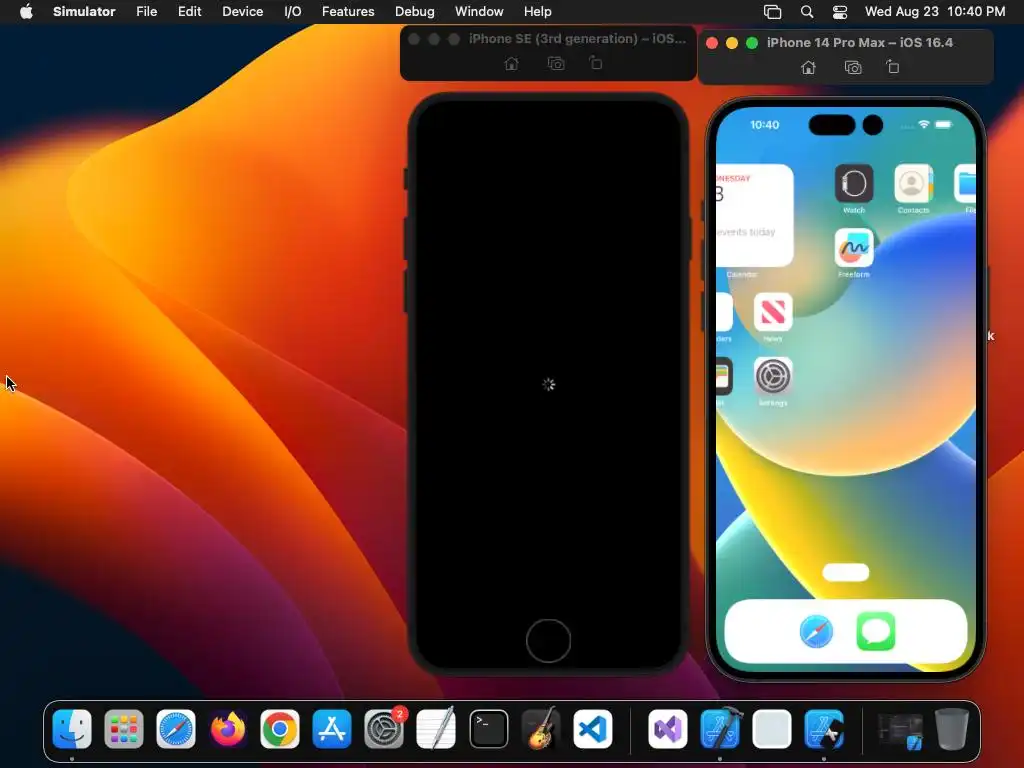Open iOS Settings app on the simulator

coord(773,376)
